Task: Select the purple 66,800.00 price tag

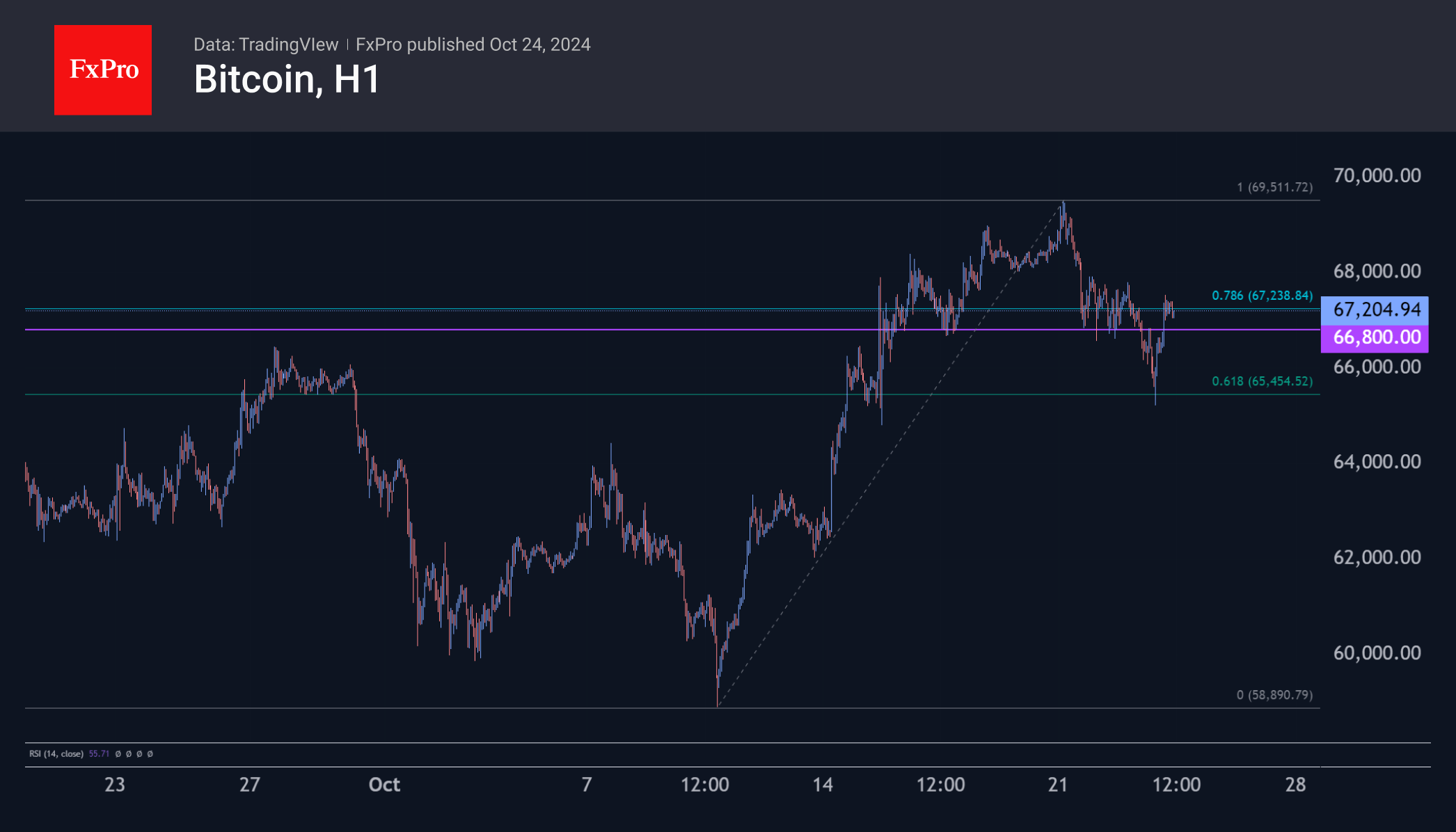Action: click(x=1375, y=337)
